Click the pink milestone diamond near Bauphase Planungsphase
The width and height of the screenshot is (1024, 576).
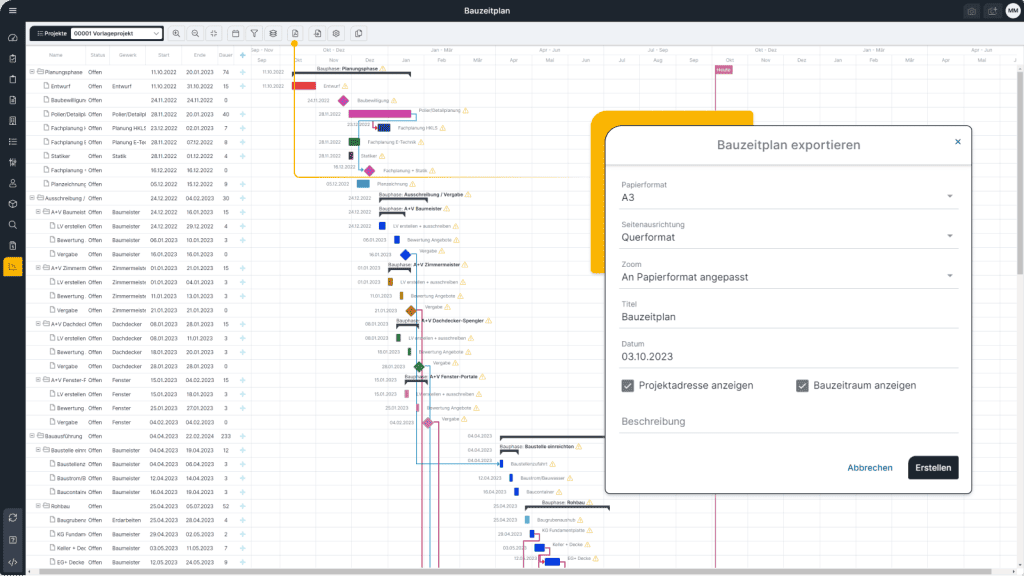click(345, 99)
